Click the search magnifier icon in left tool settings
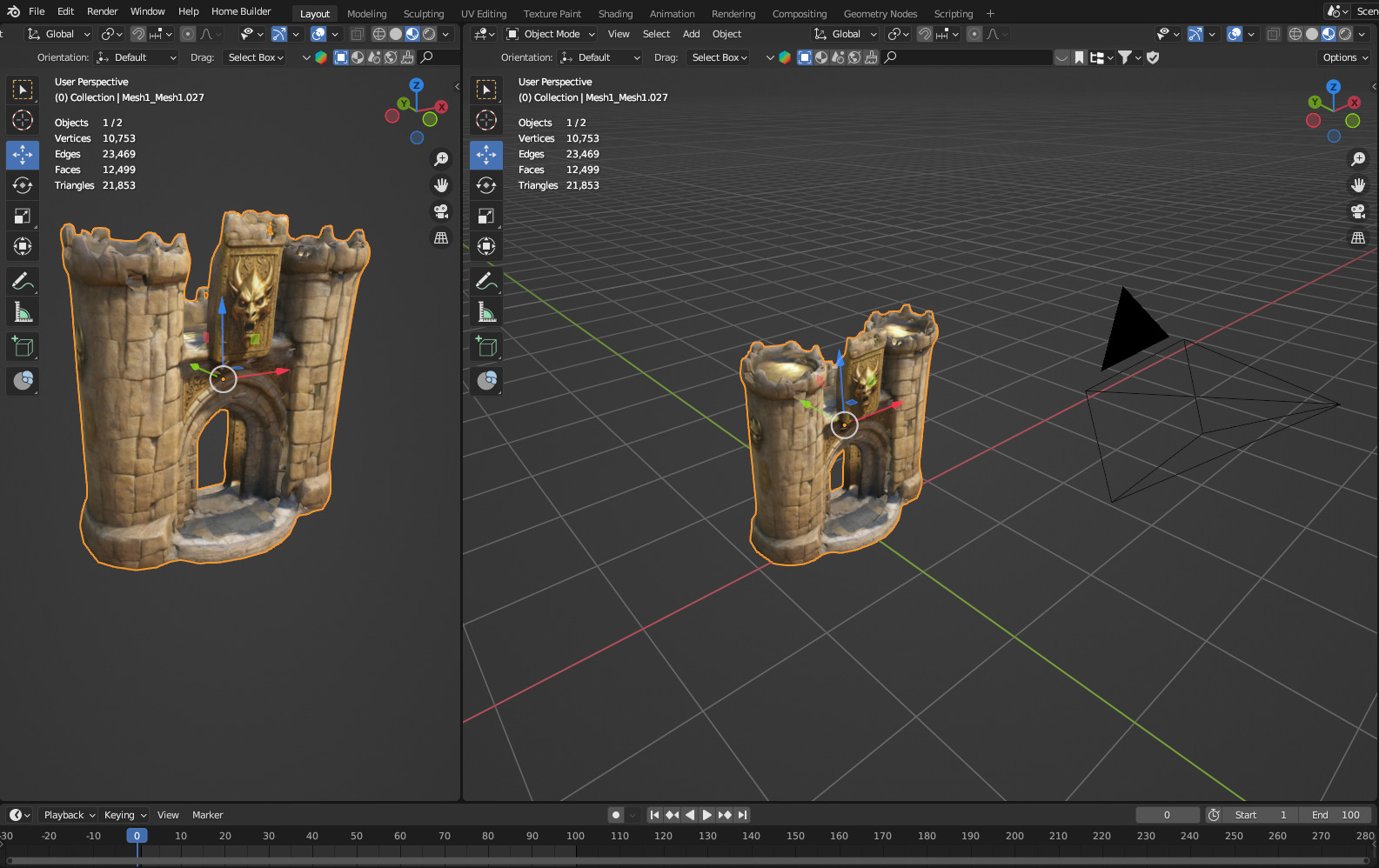Screen dimensions: 1379x868 pos(426,57)
